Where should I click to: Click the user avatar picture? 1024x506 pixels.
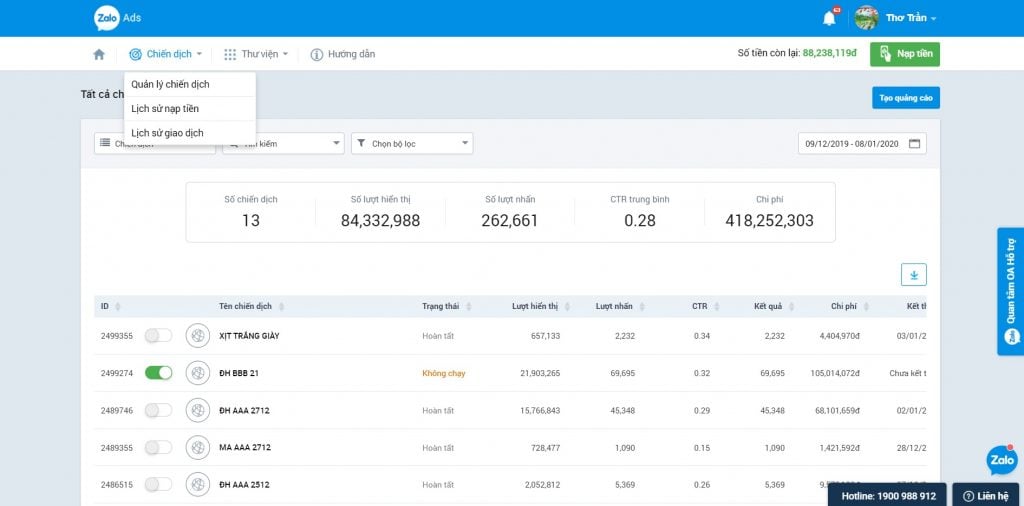coord(867,18)
